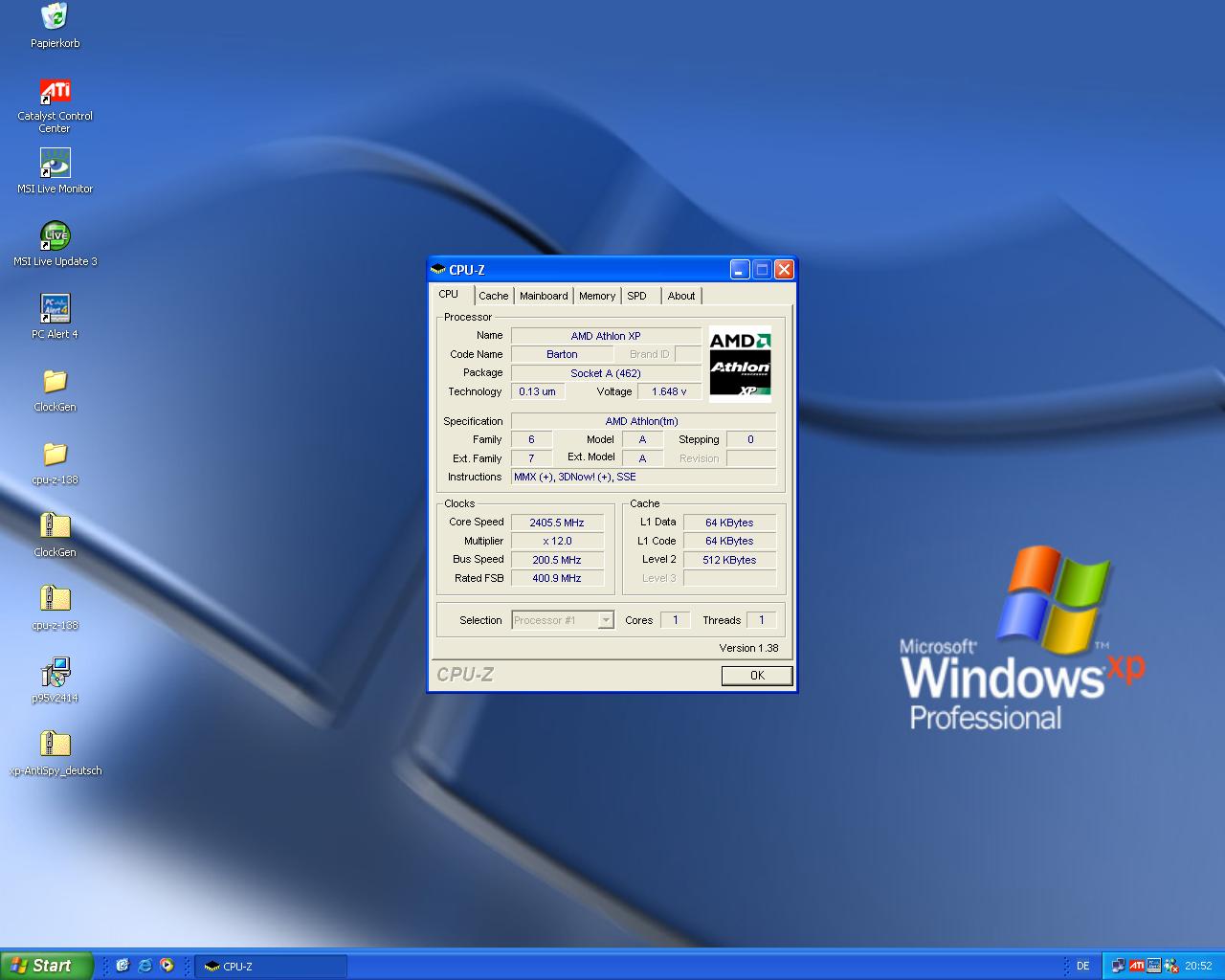The height and width of the screenshot is (980, 1225).
Task: Launch Catalyst Control Center desktop shortcut
Action: 55,92
